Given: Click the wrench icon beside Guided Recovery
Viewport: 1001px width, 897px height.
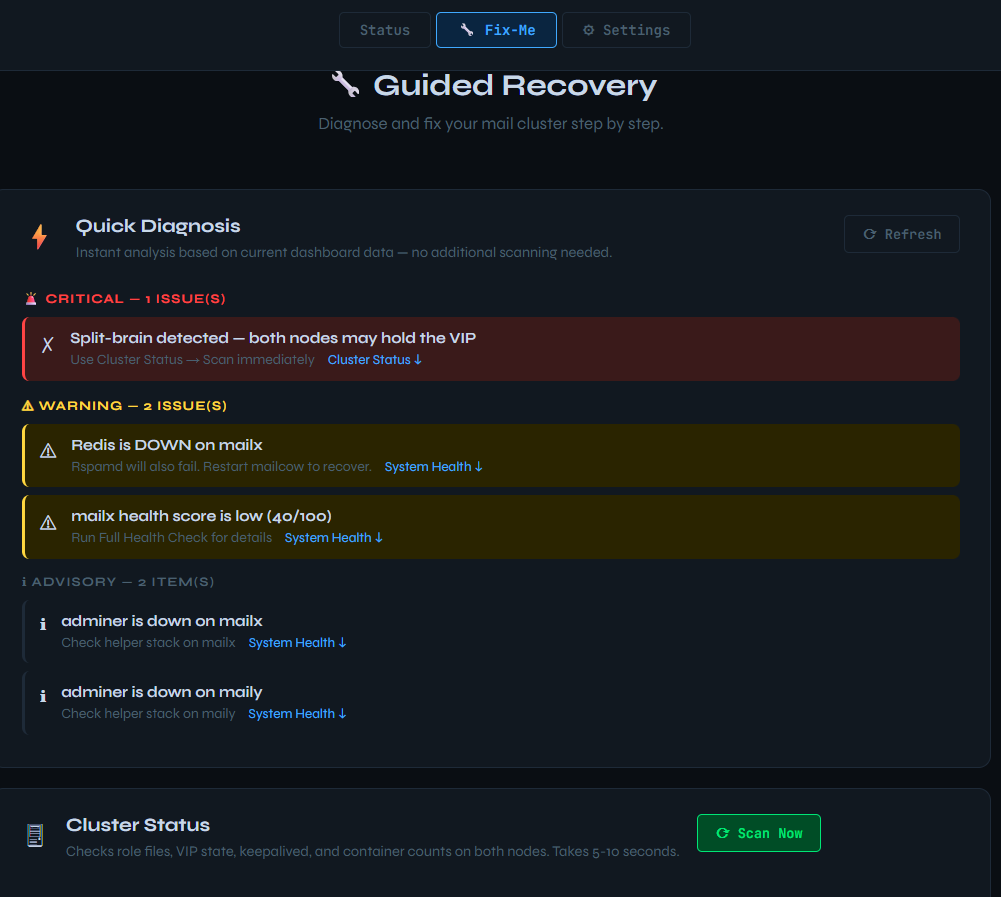Looking at the screenshot, I should (345, 84).
